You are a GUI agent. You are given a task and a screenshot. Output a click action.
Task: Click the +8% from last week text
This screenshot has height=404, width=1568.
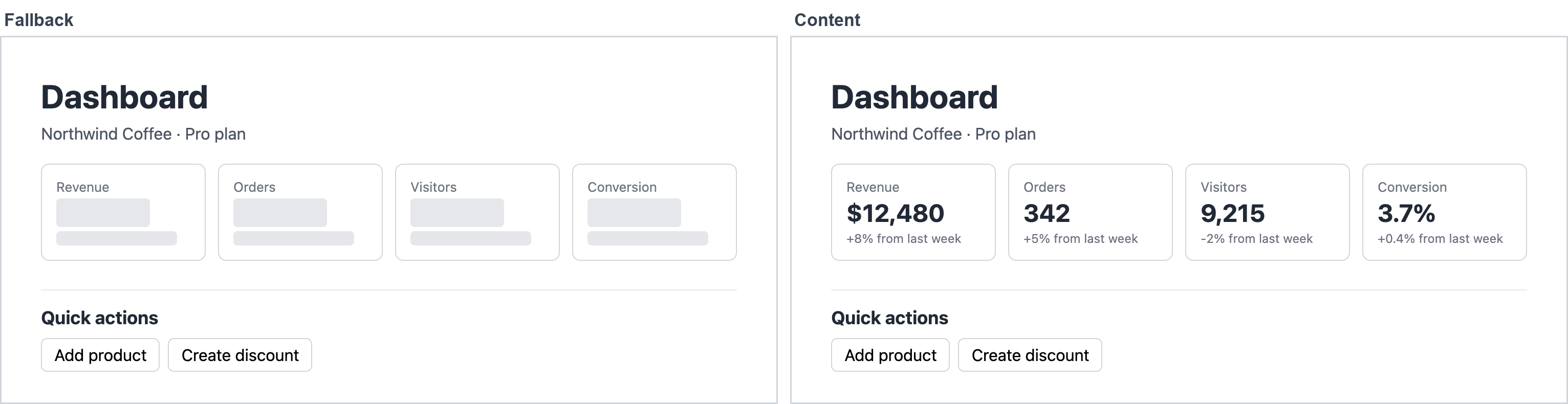904,239
